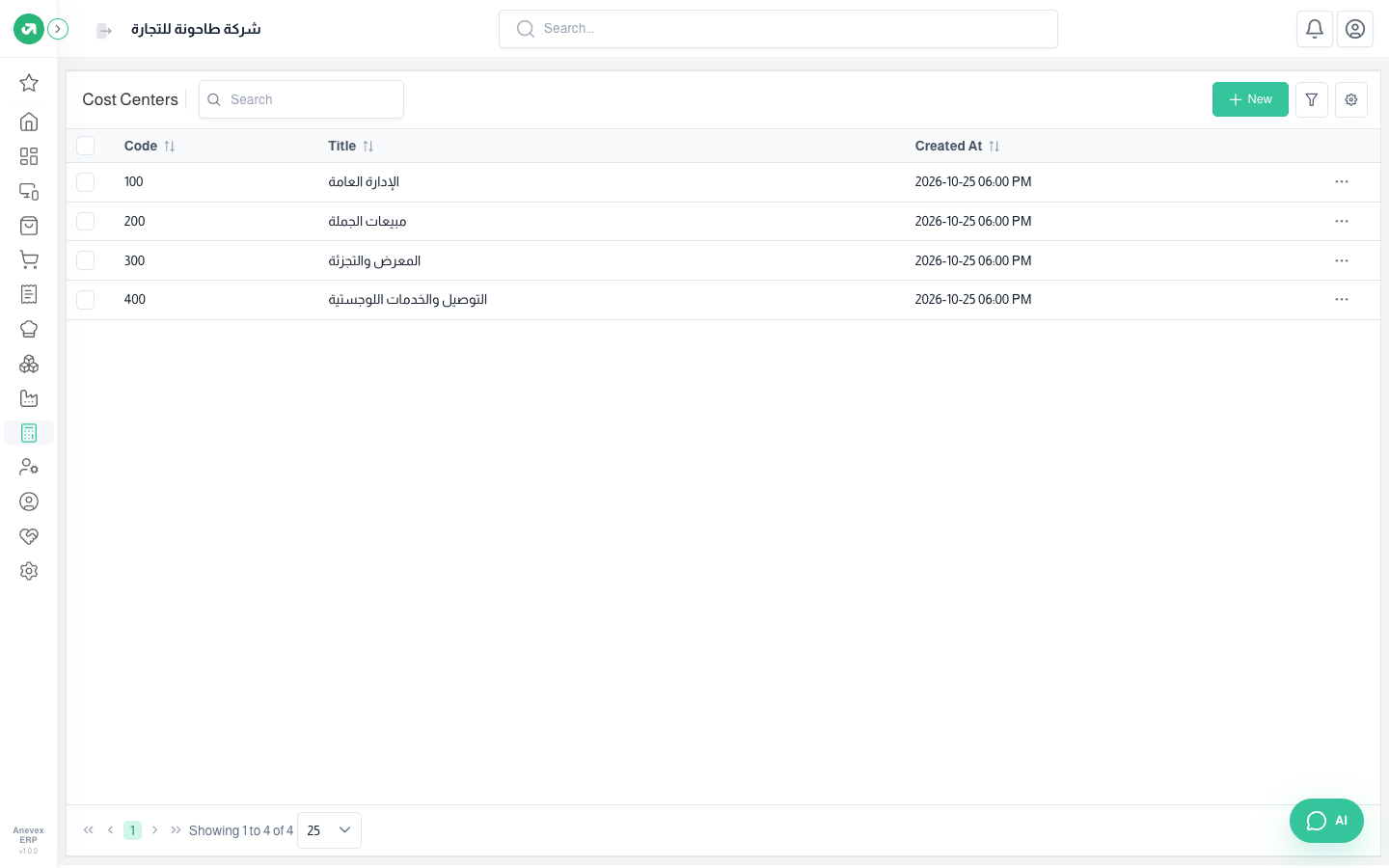The image size is (1389, 868).
Task: Go to the first page of results
Action: (x=89, y=830)
